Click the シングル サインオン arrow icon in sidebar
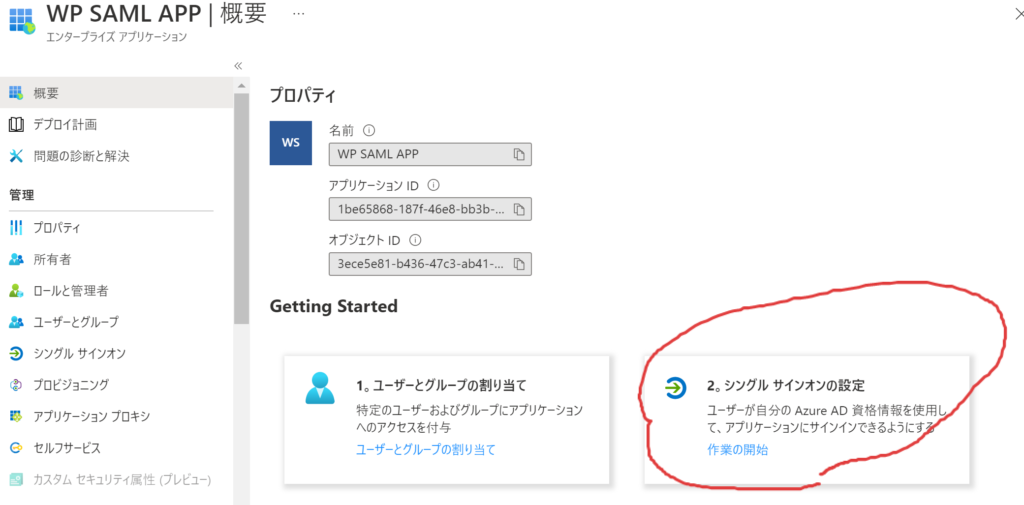This screenshot has width=1024, height=505. coord(16,353)
